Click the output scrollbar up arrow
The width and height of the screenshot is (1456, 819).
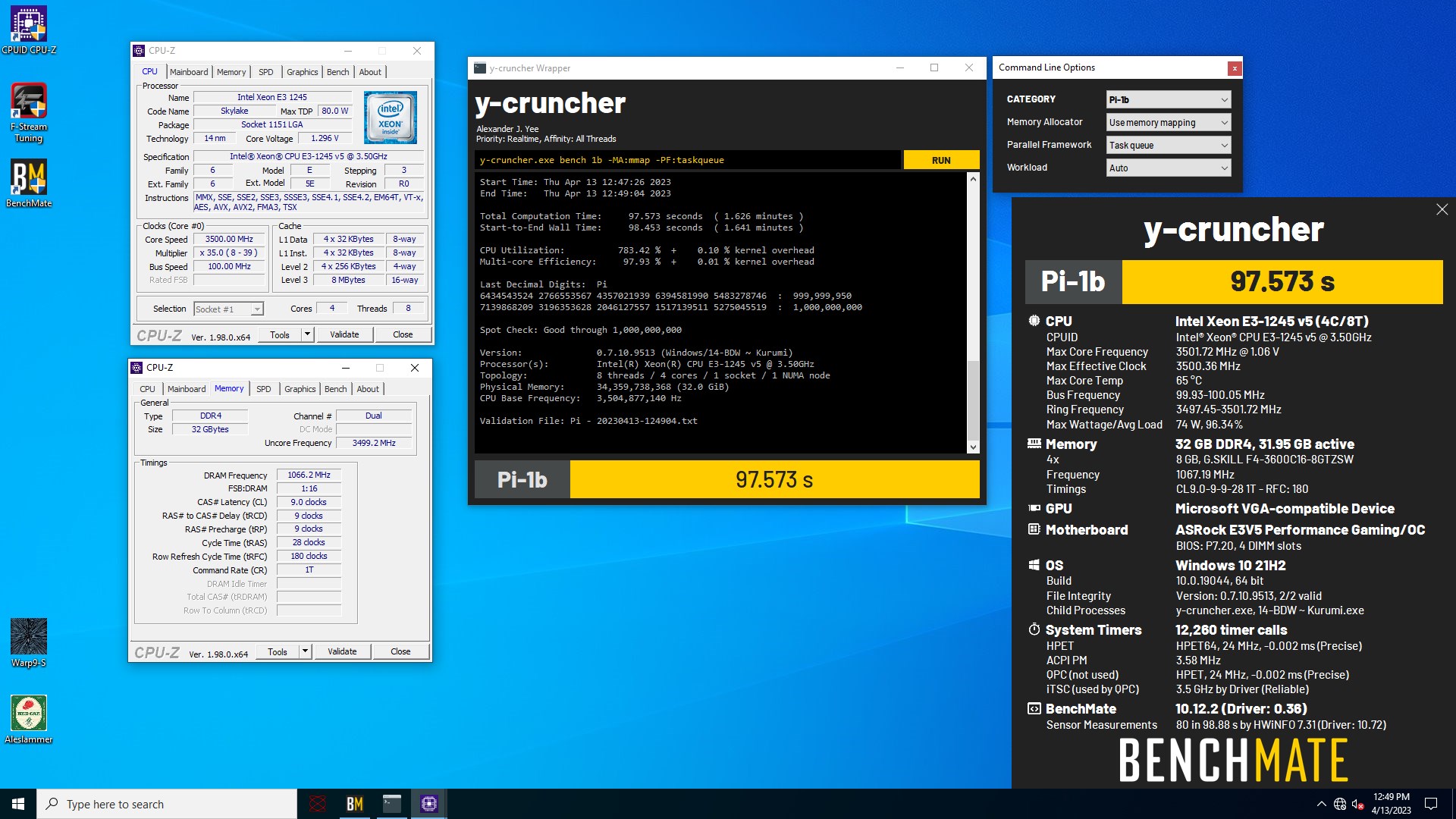point(973,179)
